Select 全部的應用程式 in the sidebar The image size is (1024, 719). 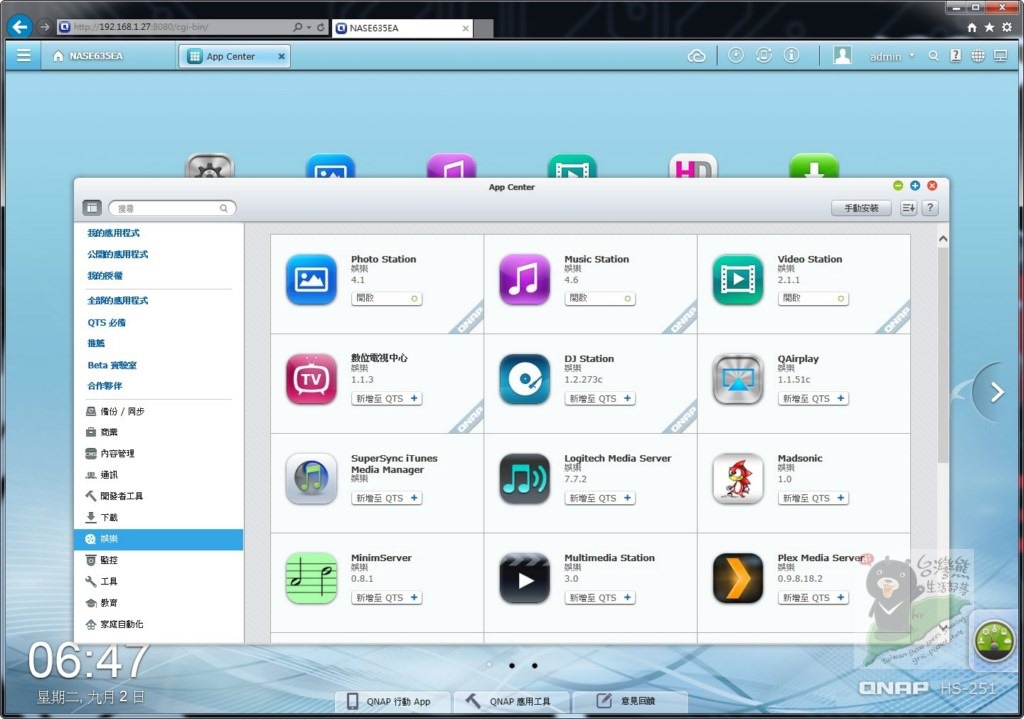tap(118, 301)
